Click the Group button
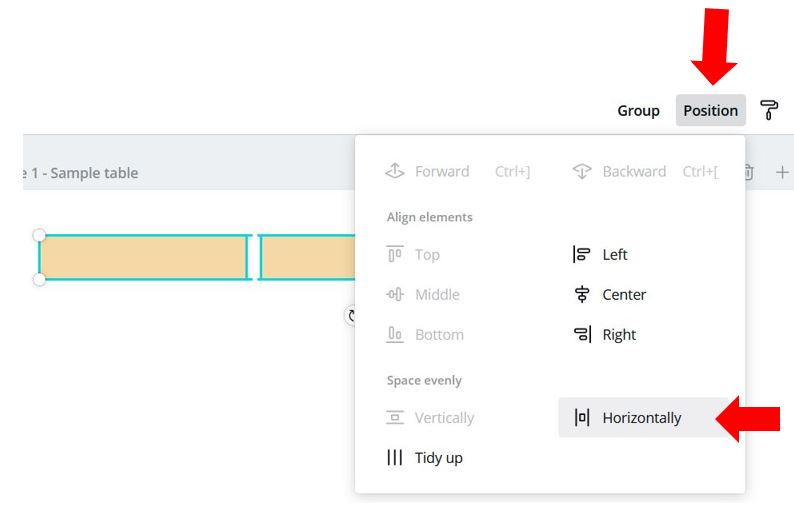 pos(638,110)
